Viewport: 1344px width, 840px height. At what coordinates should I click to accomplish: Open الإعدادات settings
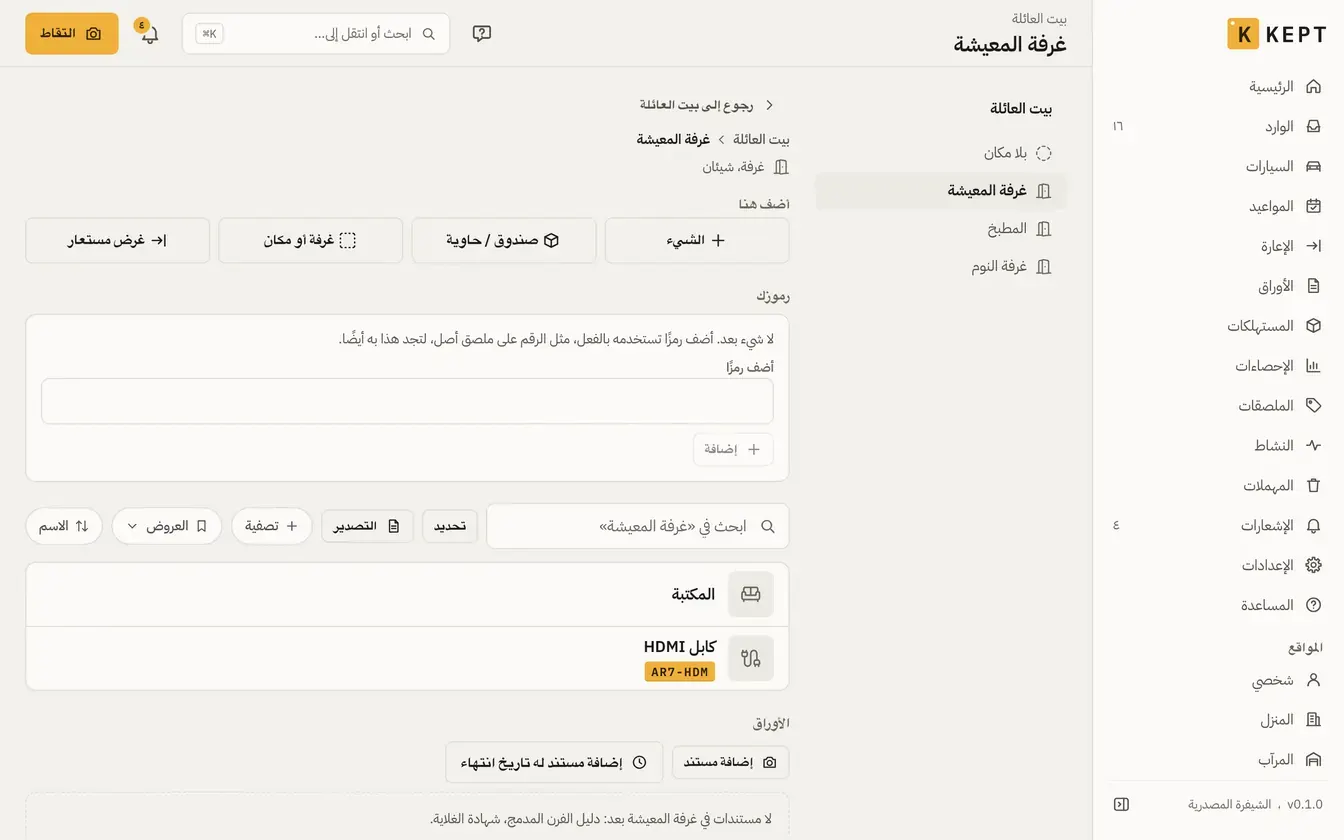(x=1218, y=566)
